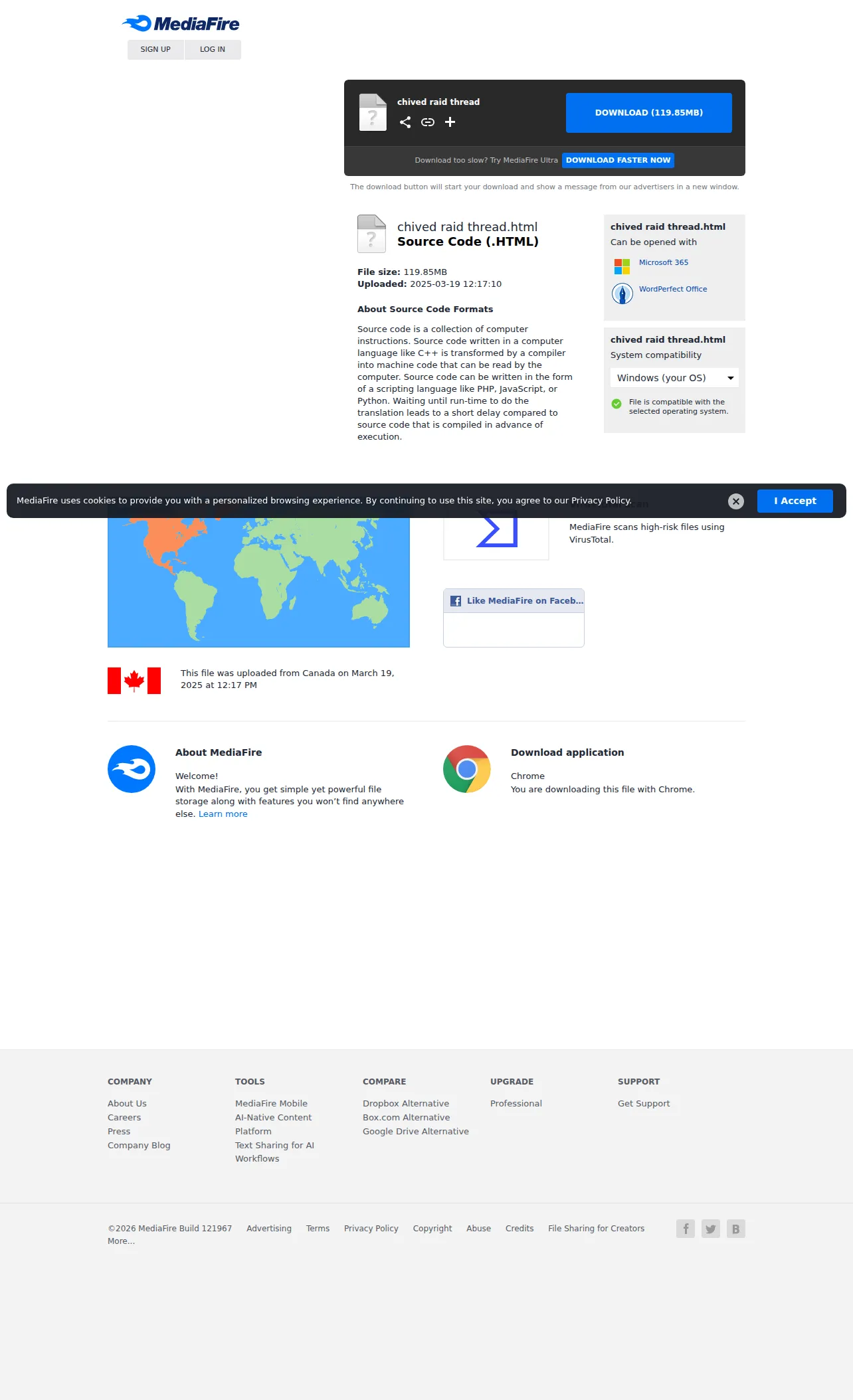Screen dimensions: 853x1400
Task: Click the Learn more link
Action: coord(223,814)
